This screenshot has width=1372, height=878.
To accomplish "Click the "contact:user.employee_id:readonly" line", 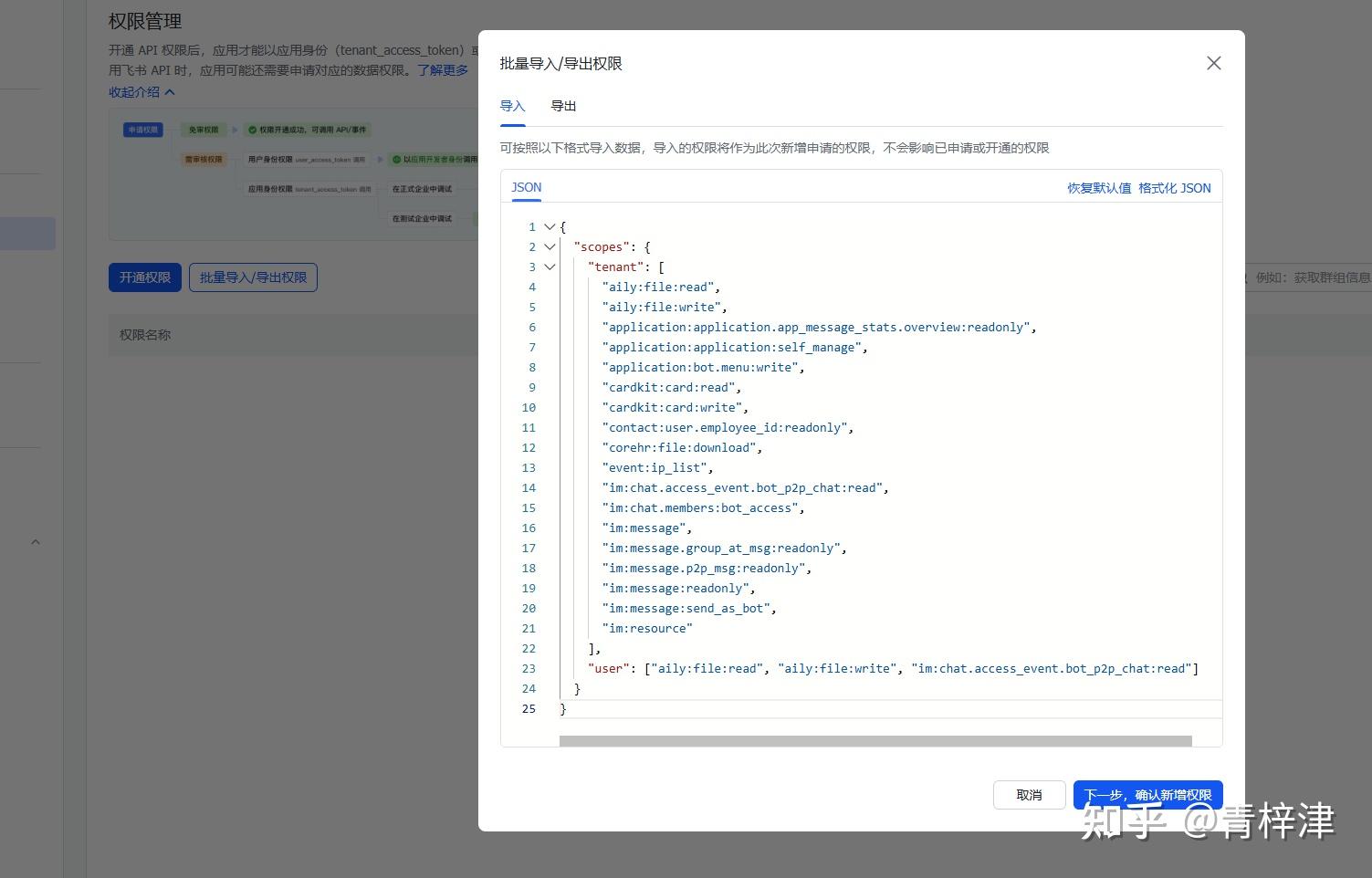I will [728, 427].
